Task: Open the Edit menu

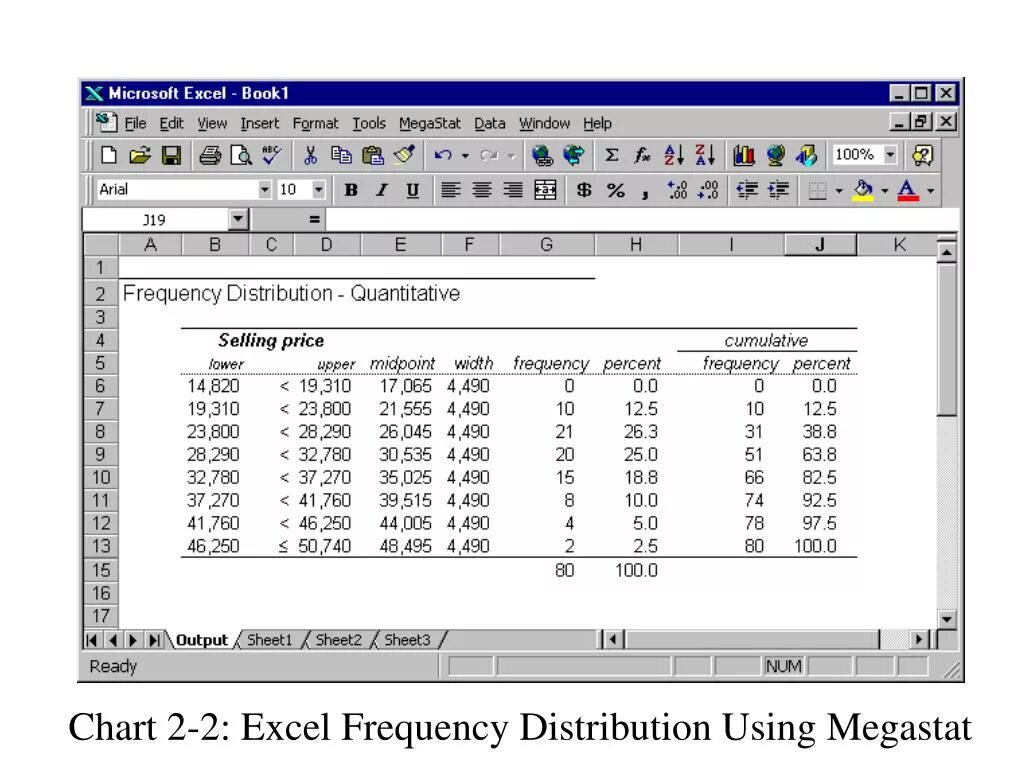Action: tap(172, 123)
